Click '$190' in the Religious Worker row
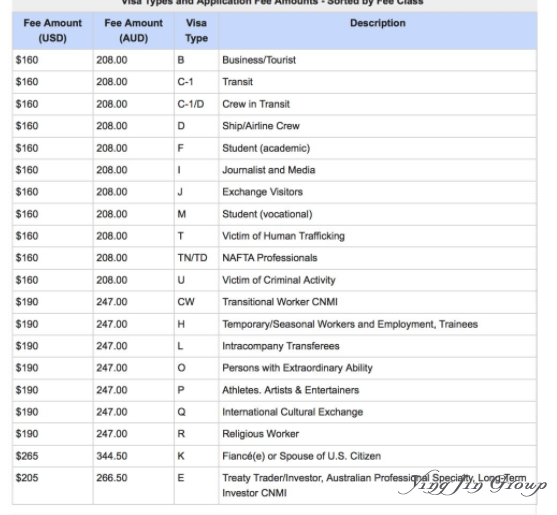This screenshot has height=515, width=557. [x=27, y=434]
